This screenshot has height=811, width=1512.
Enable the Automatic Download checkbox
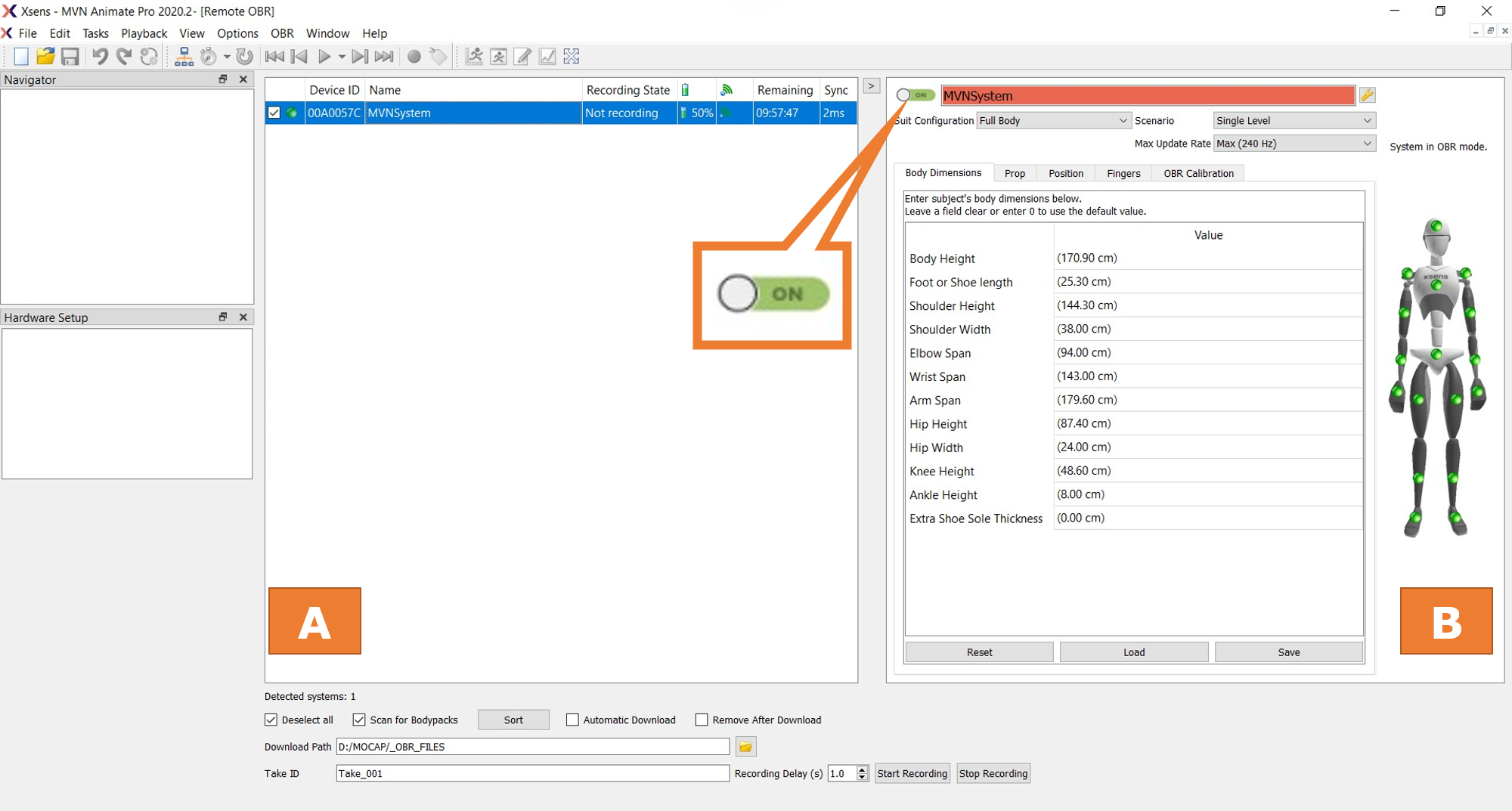tap(573, 720)
